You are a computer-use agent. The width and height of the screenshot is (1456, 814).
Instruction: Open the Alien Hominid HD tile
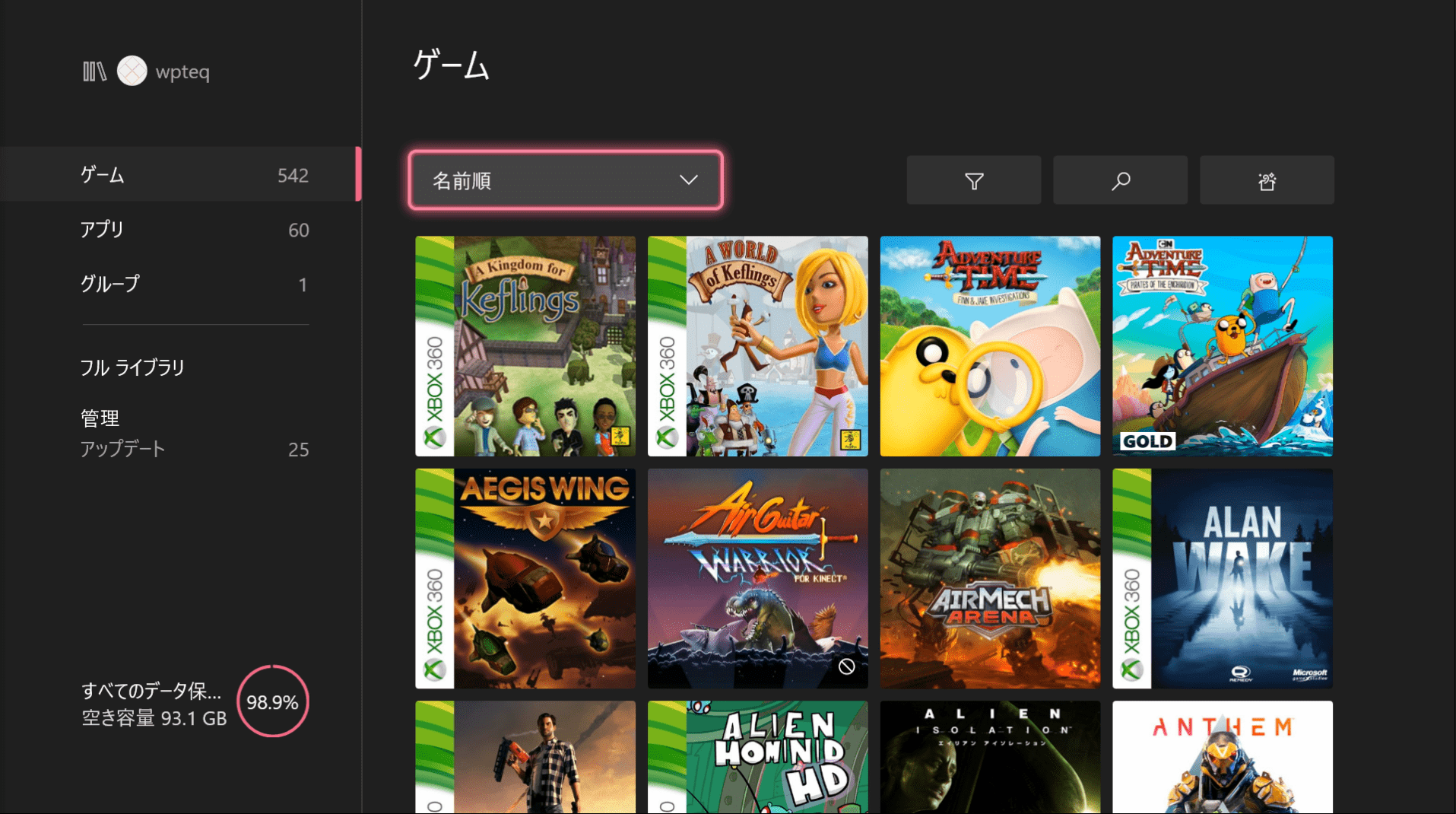click(x=758, y=757)
